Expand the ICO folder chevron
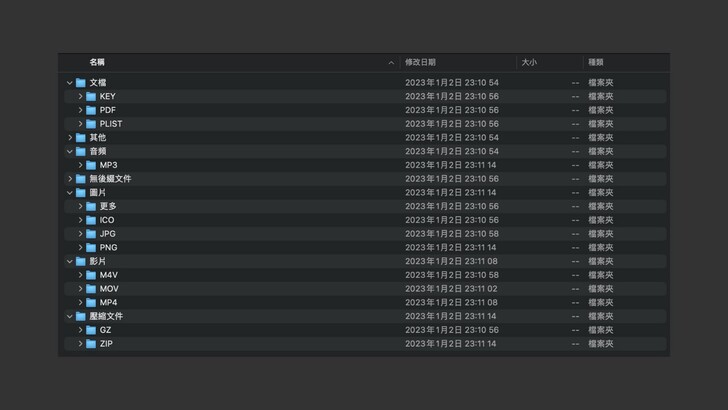Image resolution: width=728 pixels, height=410 pixels. (x=80, y=220)
